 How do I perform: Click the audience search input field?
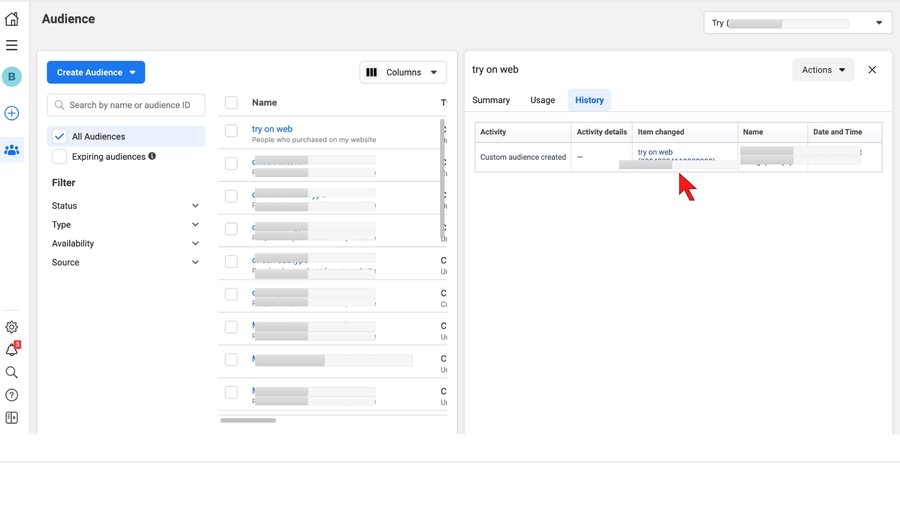coord(127,105)
